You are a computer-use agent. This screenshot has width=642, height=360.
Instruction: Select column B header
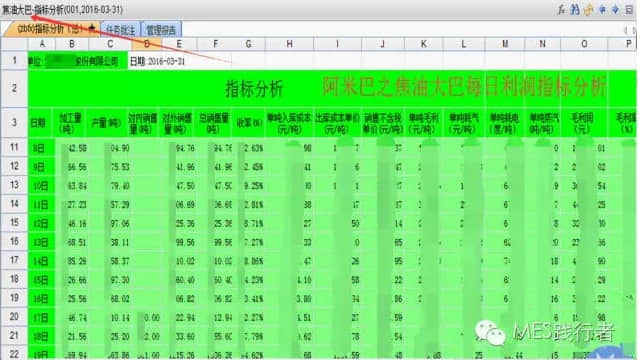(72, 44)
